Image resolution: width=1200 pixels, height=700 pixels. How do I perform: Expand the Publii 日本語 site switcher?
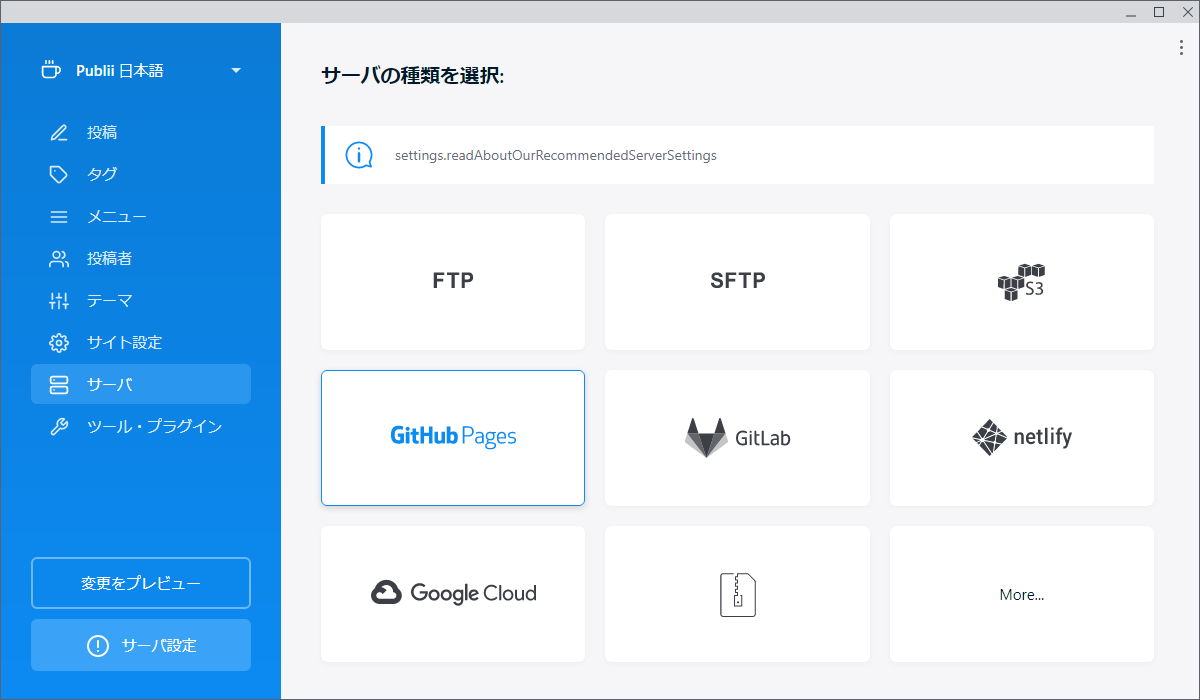pos(236,70)
